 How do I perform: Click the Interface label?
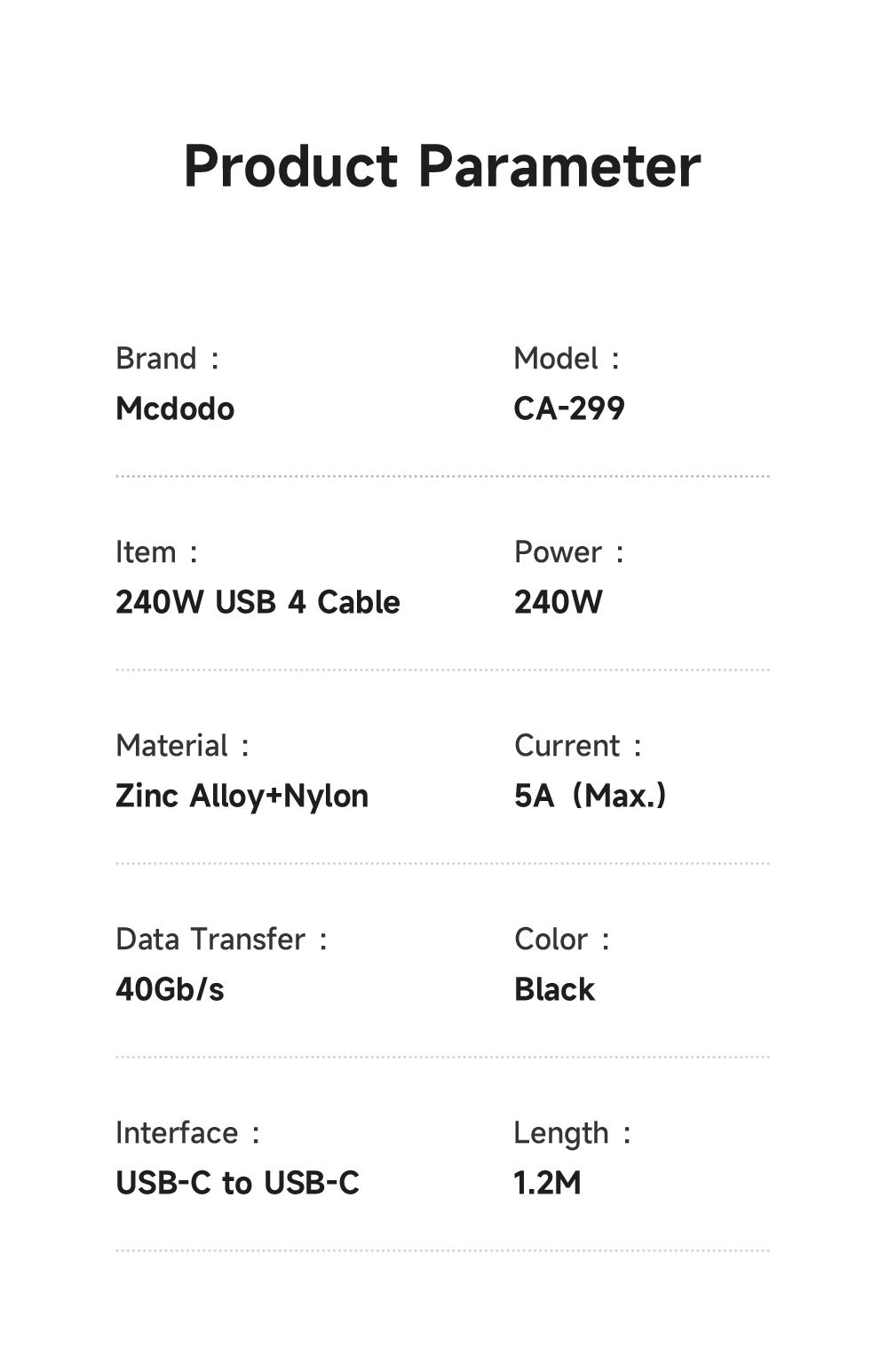[178, 1133]
